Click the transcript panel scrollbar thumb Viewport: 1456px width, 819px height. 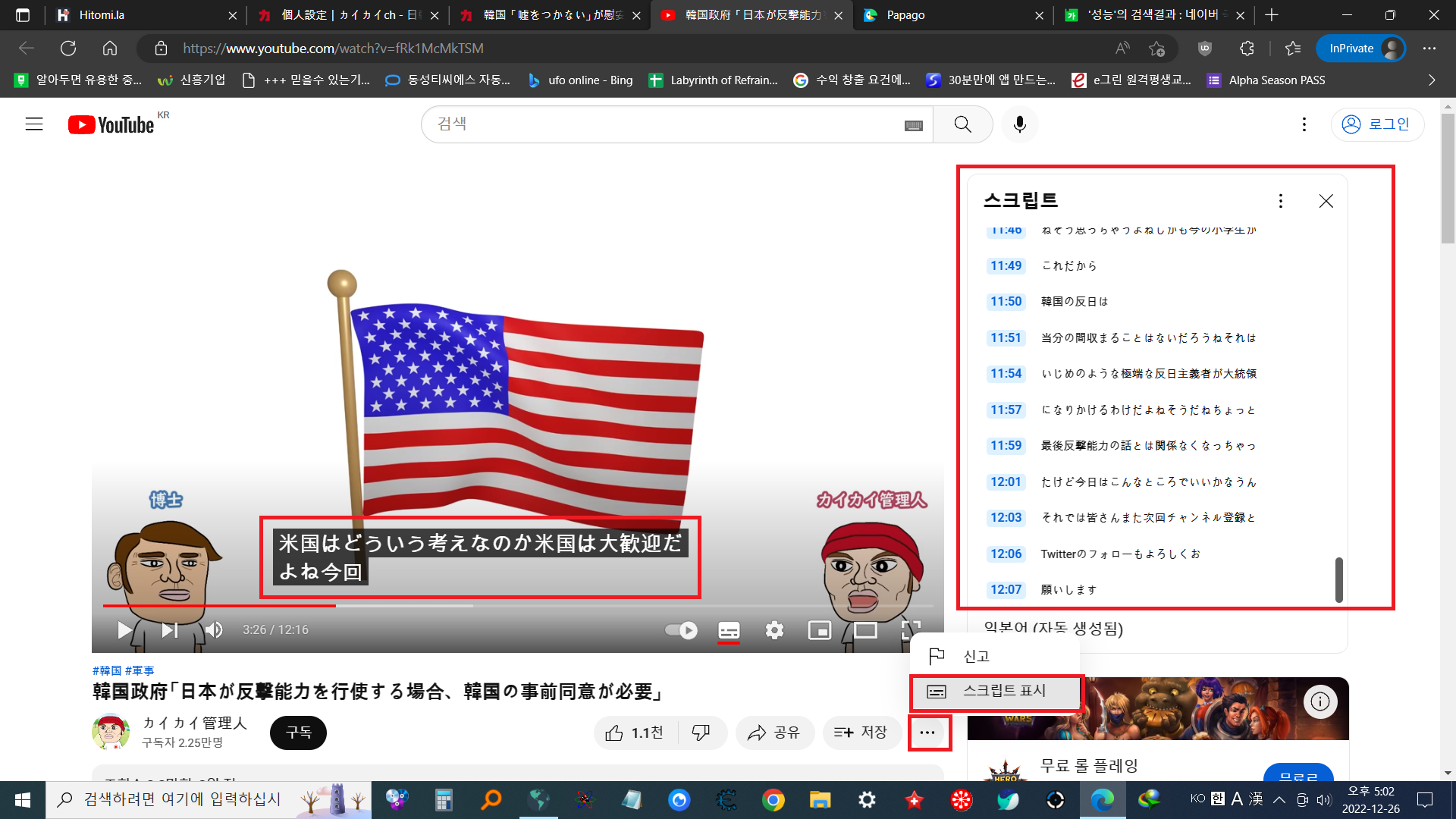coord(1339,580)
